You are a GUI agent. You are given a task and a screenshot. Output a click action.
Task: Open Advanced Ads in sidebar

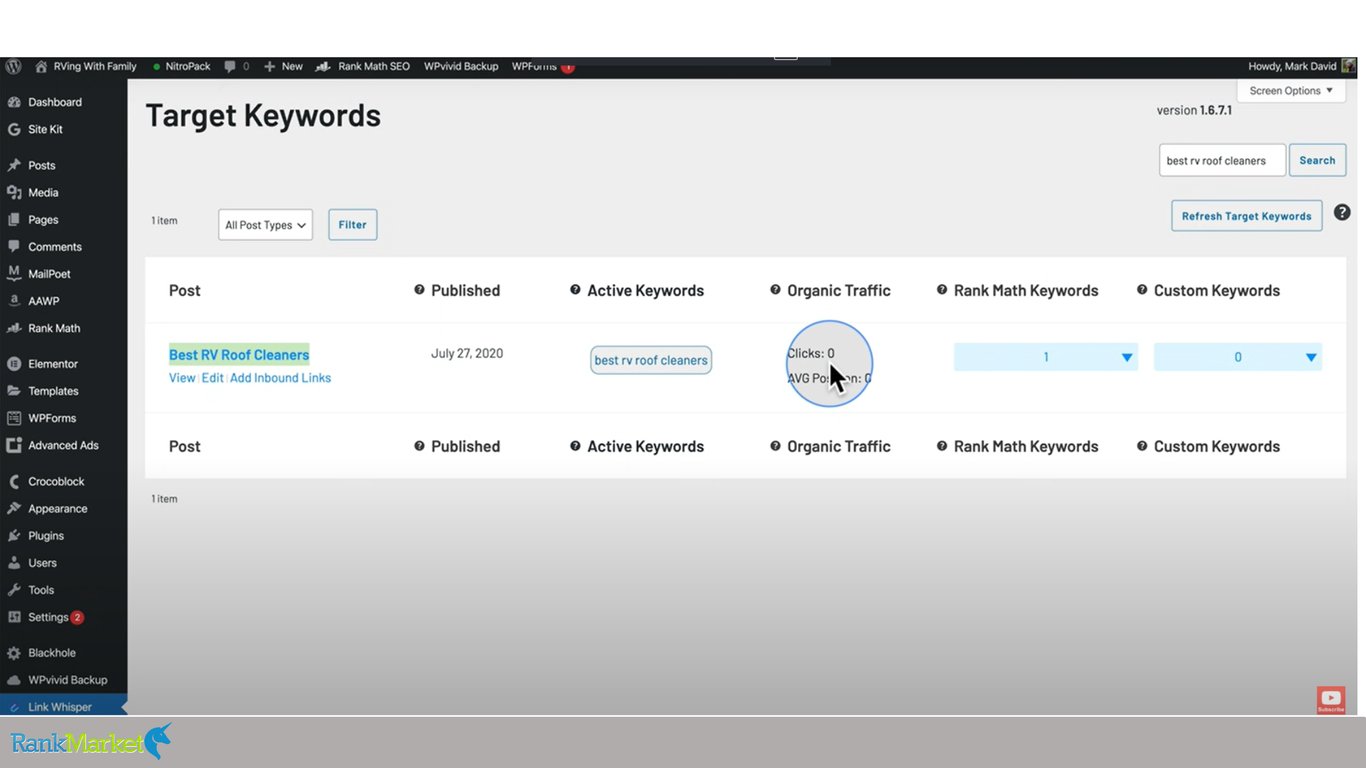point(64,445)
